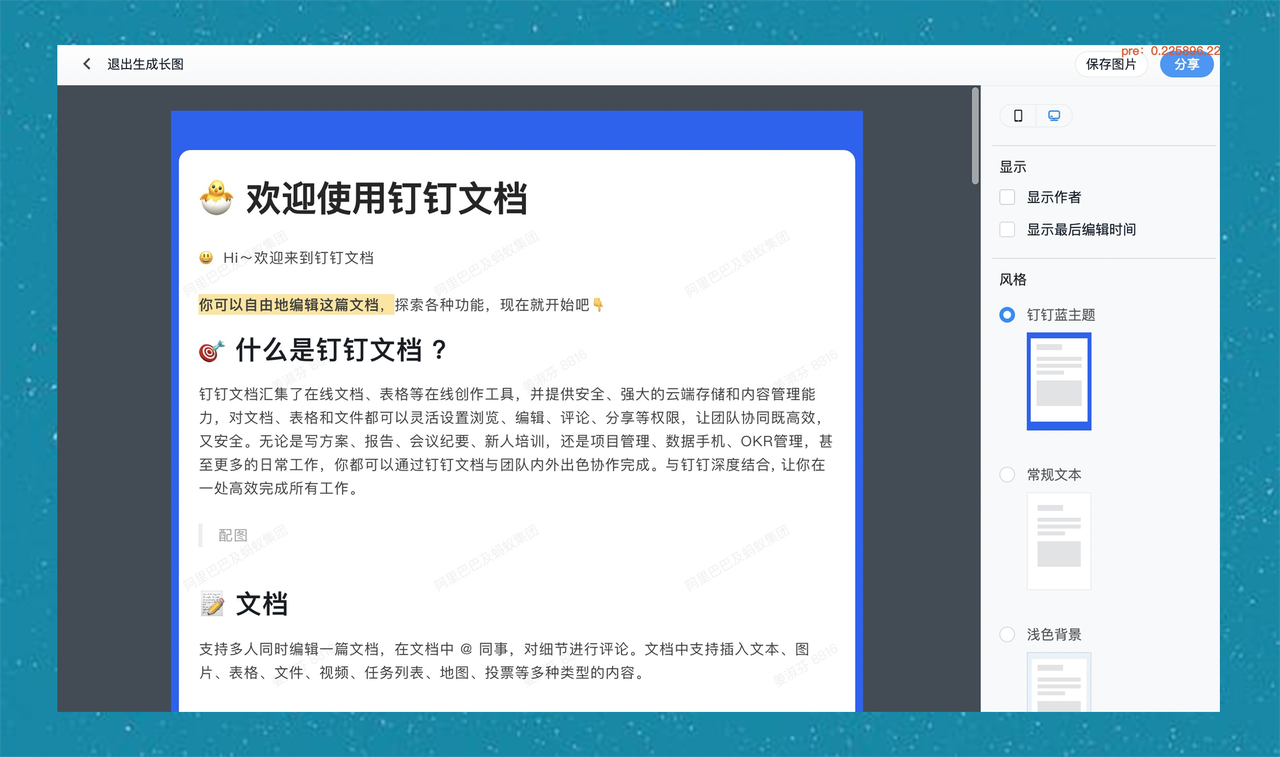This screenshot has height=757, width=1280.
Task: Click the 常规文本 preview thumbnail
Action: click(1059, 541)
